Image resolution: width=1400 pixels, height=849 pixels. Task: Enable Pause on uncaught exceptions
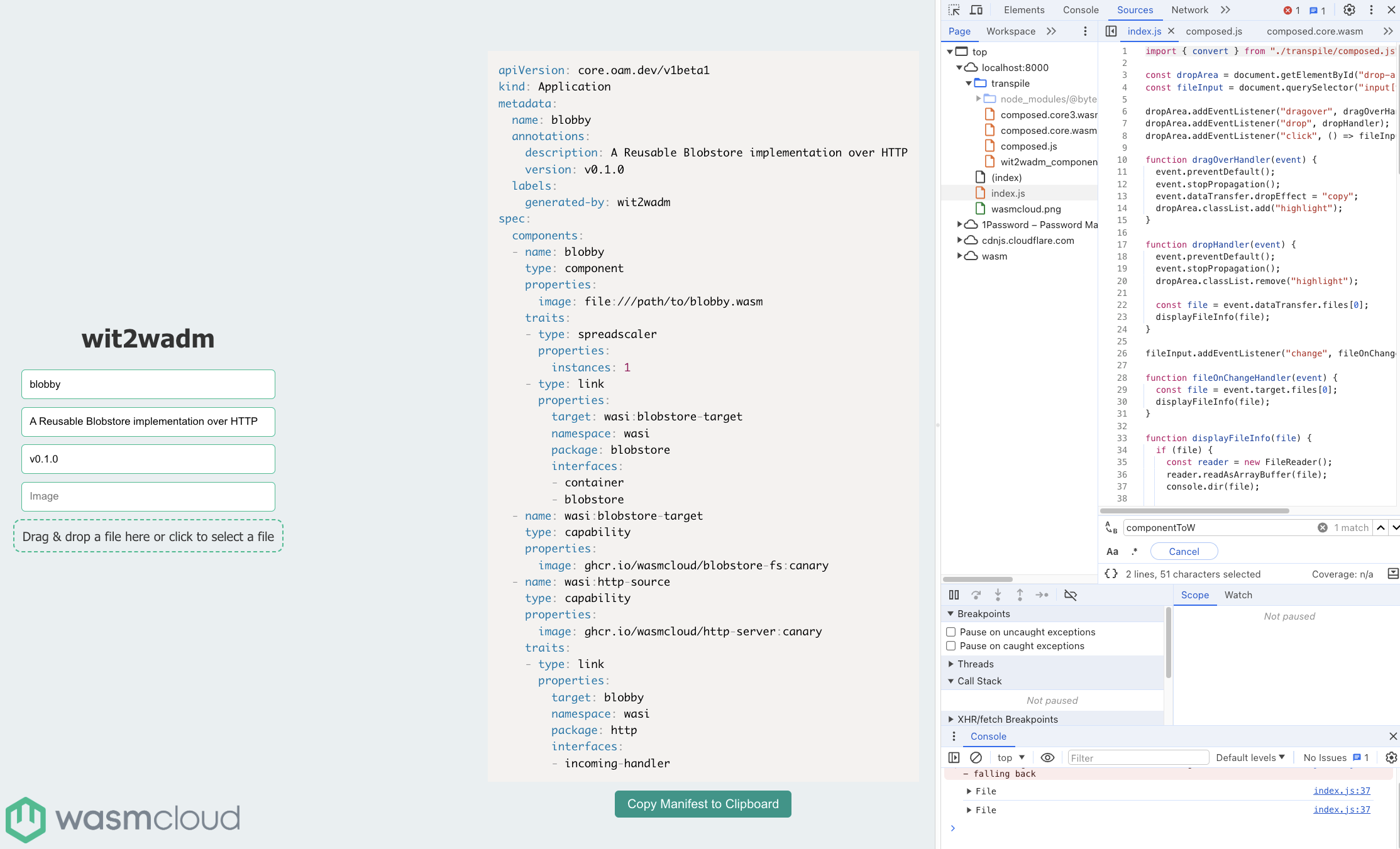(951, 632)
